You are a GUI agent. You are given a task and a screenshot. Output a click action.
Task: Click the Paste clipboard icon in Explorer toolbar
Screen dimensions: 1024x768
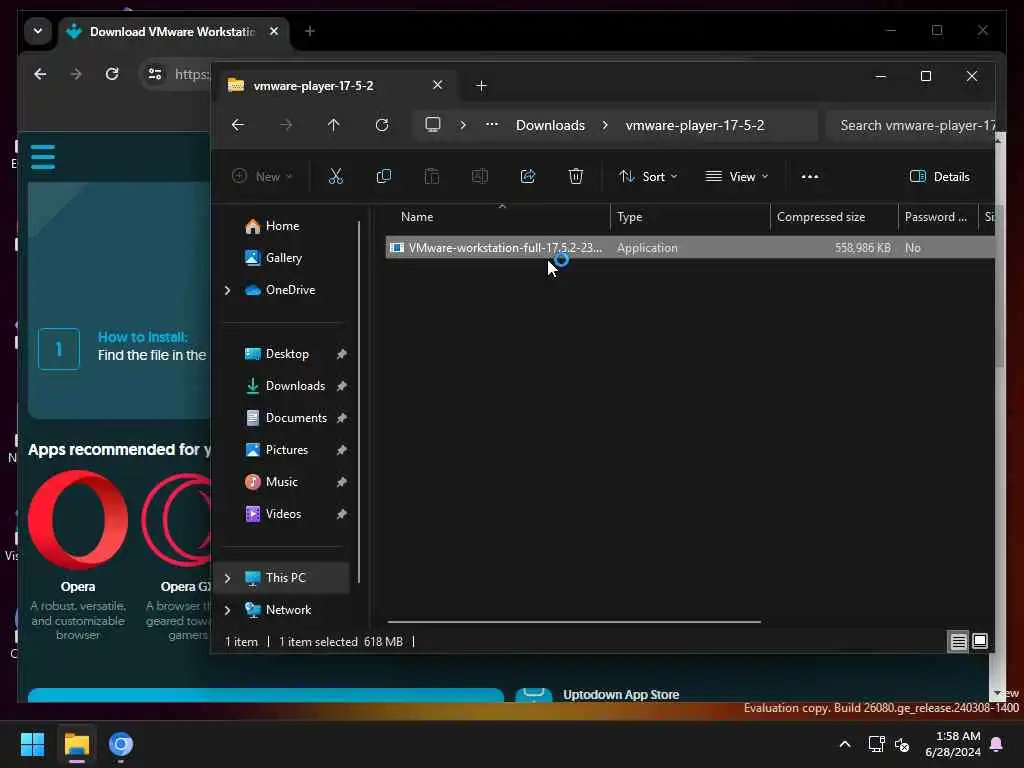click(x=432, y=176)
